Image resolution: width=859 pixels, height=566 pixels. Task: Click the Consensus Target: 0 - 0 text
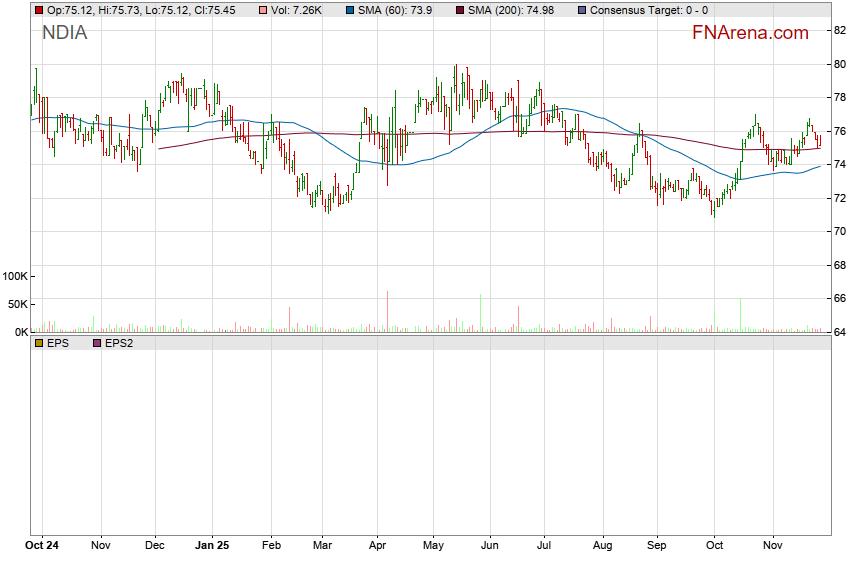649,10
